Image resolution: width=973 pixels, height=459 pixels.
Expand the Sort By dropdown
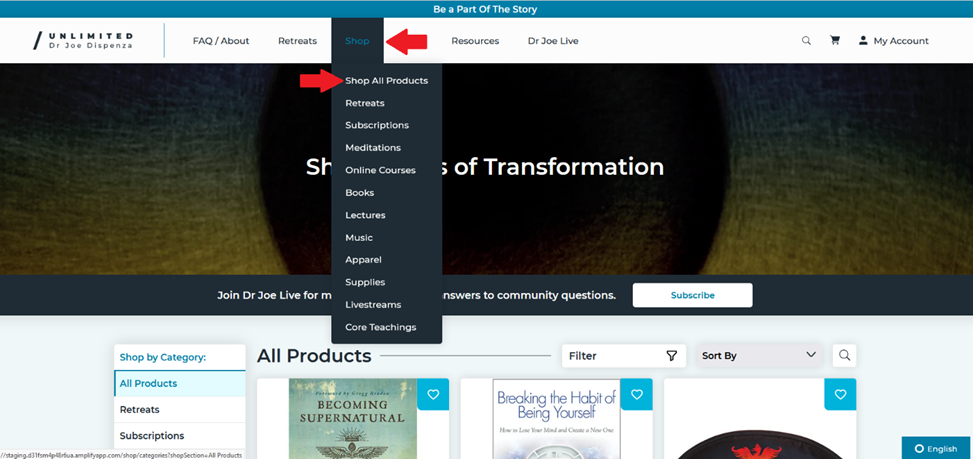pyautogui.click(x=759, y=356)
